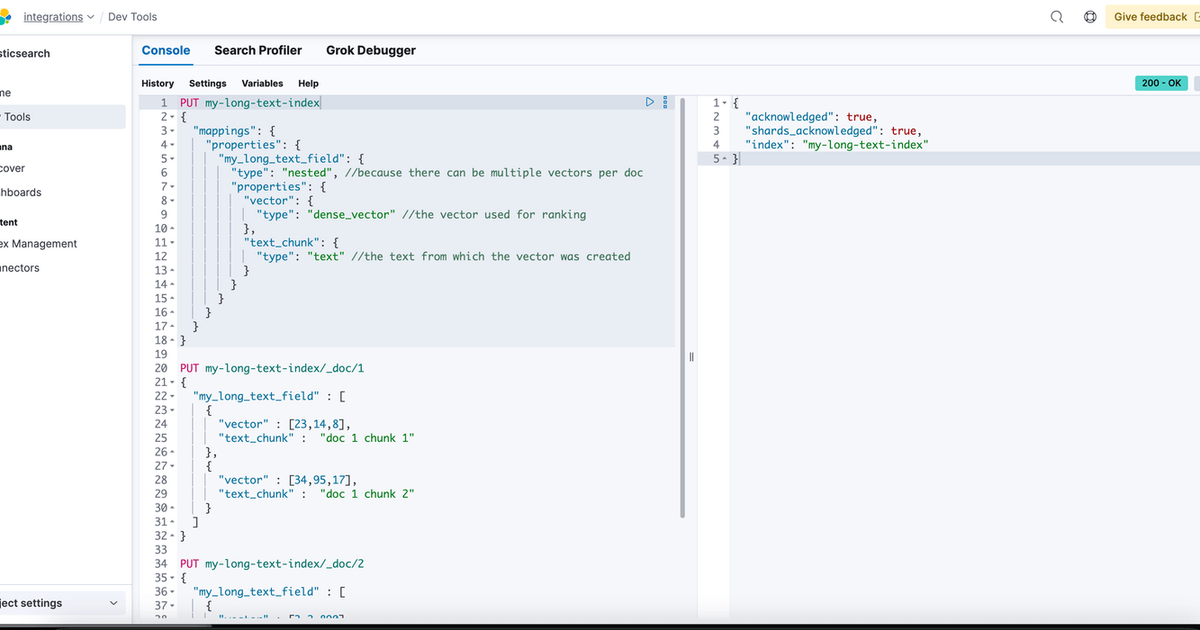Switch to the Search Profiler tab
This screenshot has width=1200, height=630.
[258, 50]
